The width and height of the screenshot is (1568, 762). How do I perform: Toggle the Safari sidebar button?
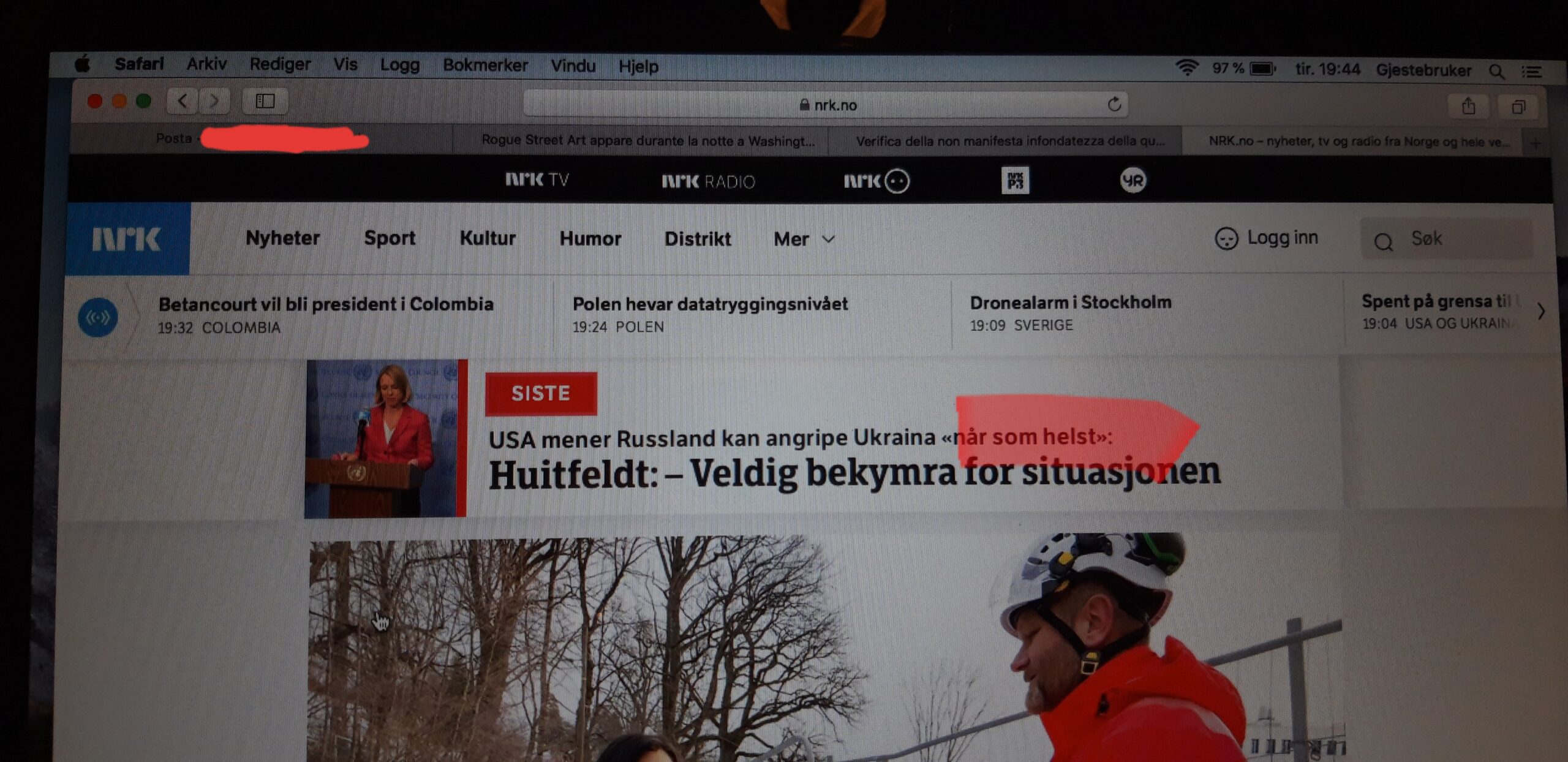click(x=265, y=101)
